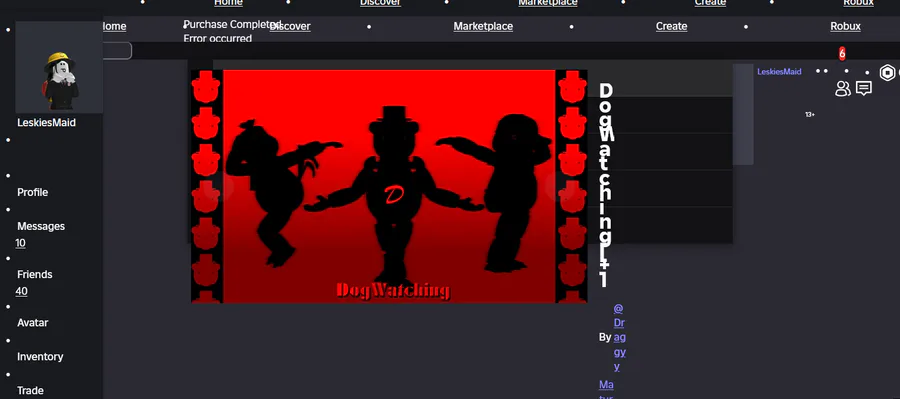Viewport: 900px width, 399px height.
Task: Click the search input field
Action: [x=118, y=51]
